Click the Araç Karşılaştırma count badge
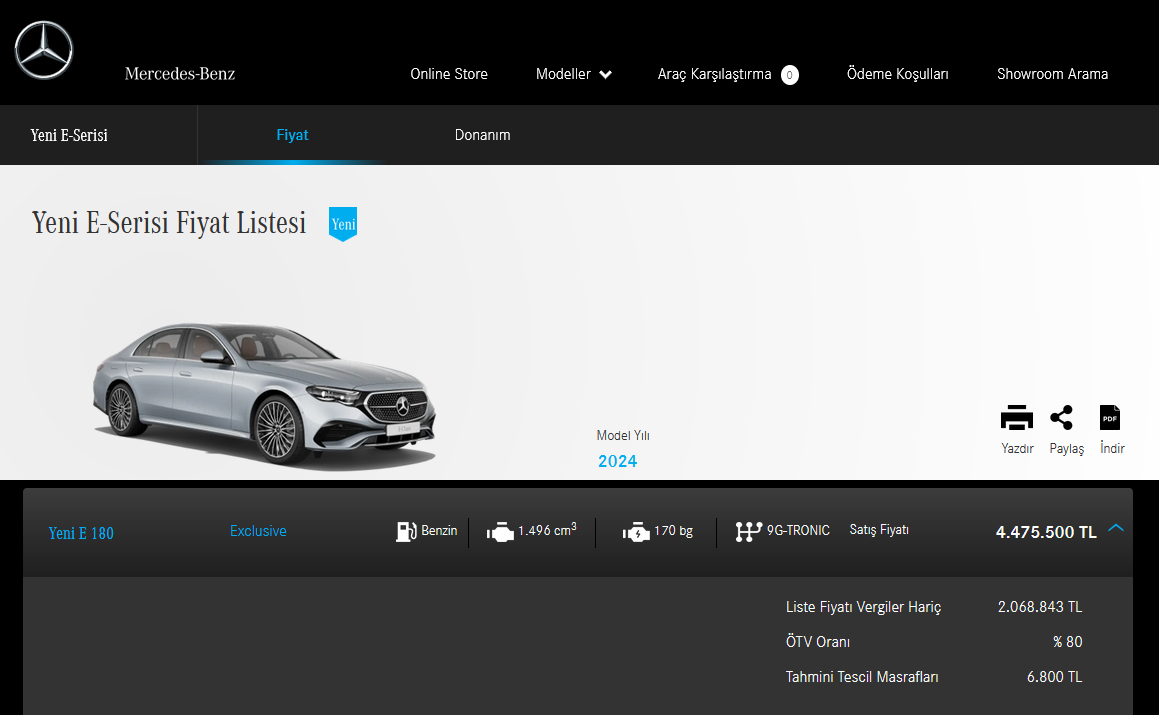The height and width of the screenshot is (715, 1159). pos(790,75)
